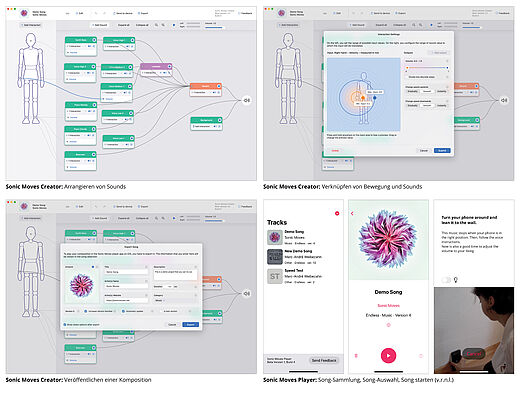Viewport: 520px width, 393px height.
Task: Select the orange handle on the body map
Action: tap(363, 98)
